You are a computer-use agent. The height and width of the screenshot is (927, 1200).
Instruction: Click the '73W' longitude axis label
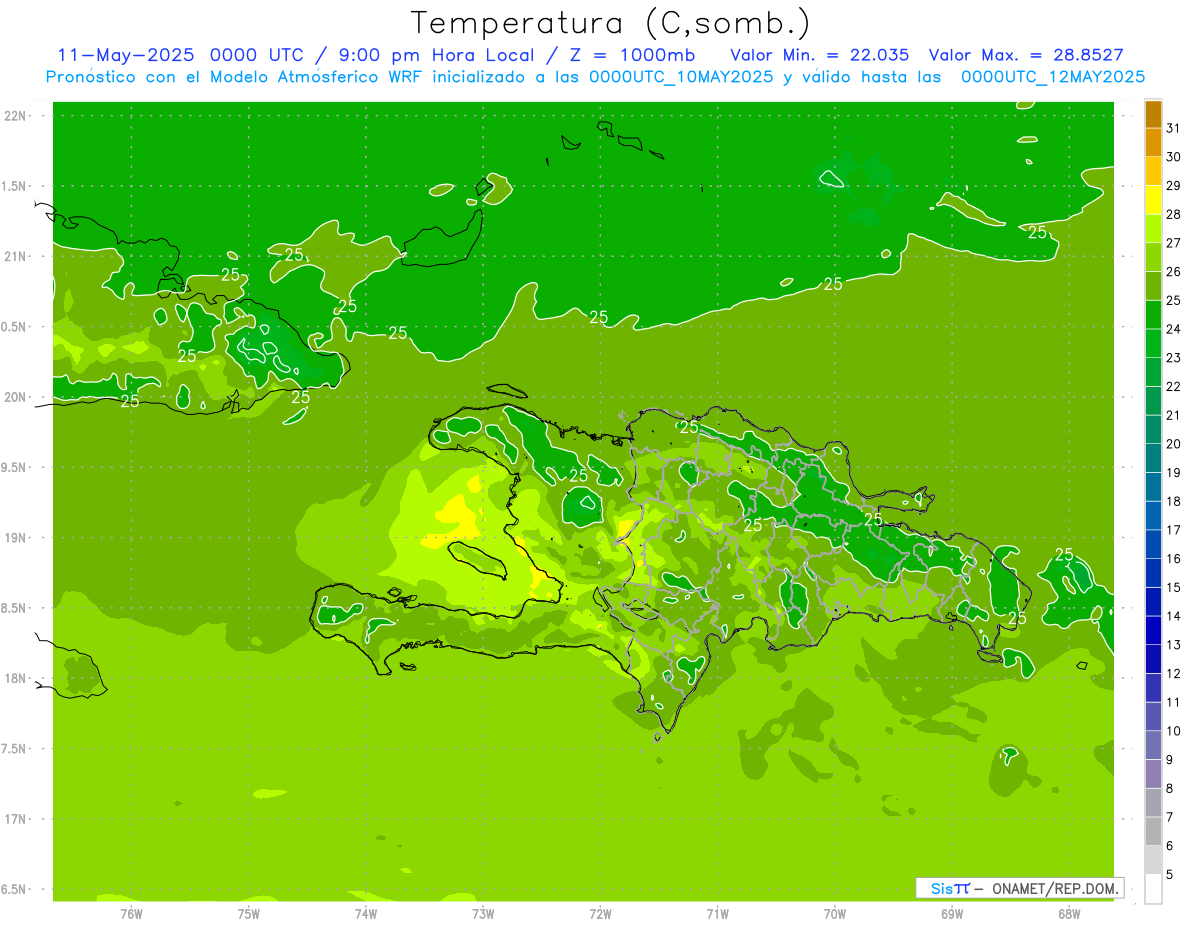point(483,914)
